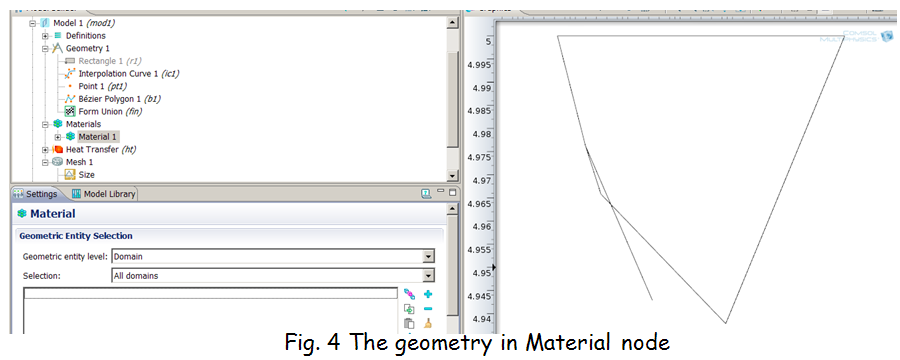Open the help icon in Settings header
The height and width of the screenshot is (360, 900).
point(426,193)
